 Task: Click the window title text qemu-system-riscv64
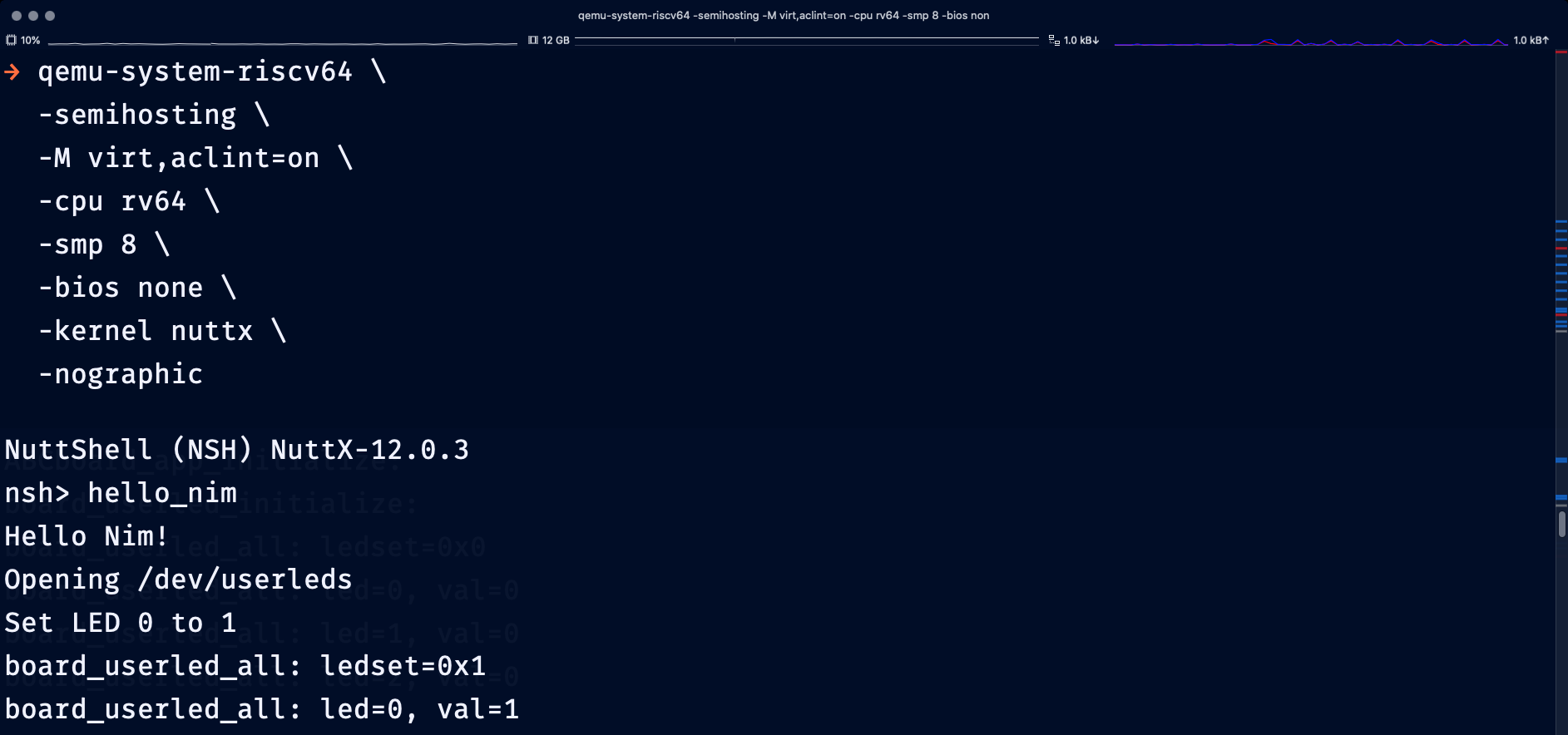[784, 15]
